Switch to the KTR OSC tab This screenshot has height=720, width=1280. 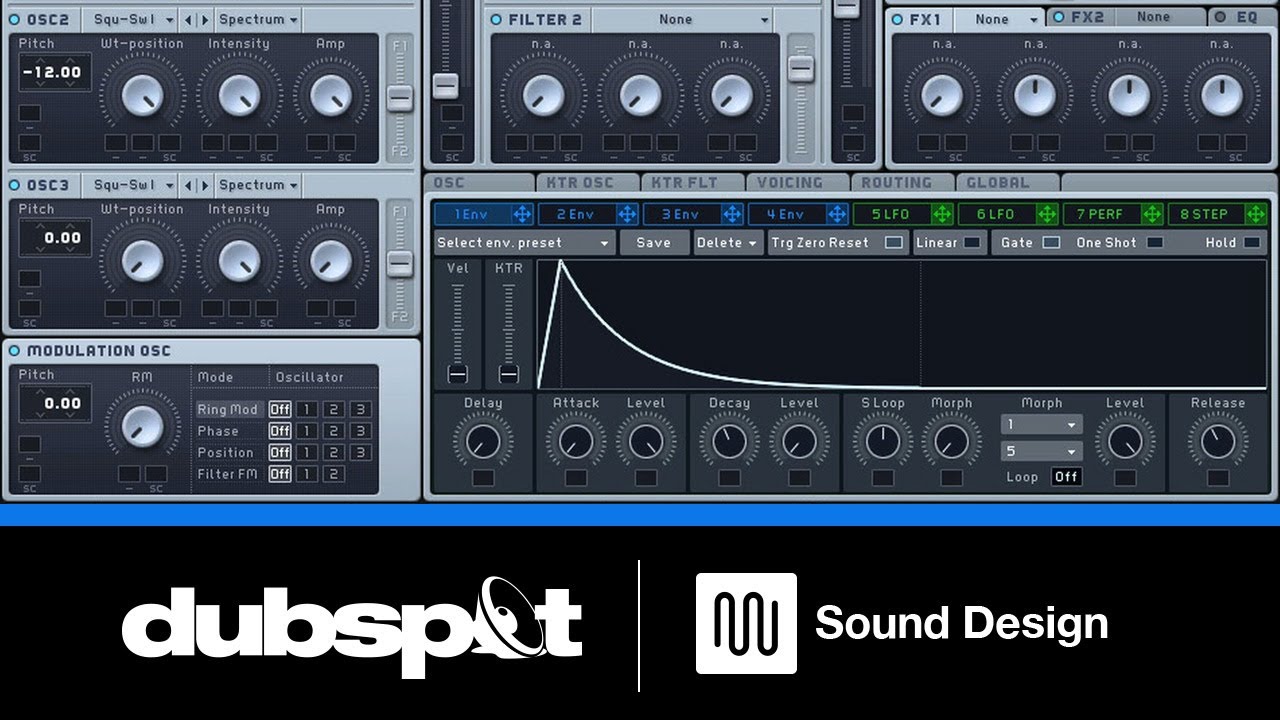click(586, 183)
